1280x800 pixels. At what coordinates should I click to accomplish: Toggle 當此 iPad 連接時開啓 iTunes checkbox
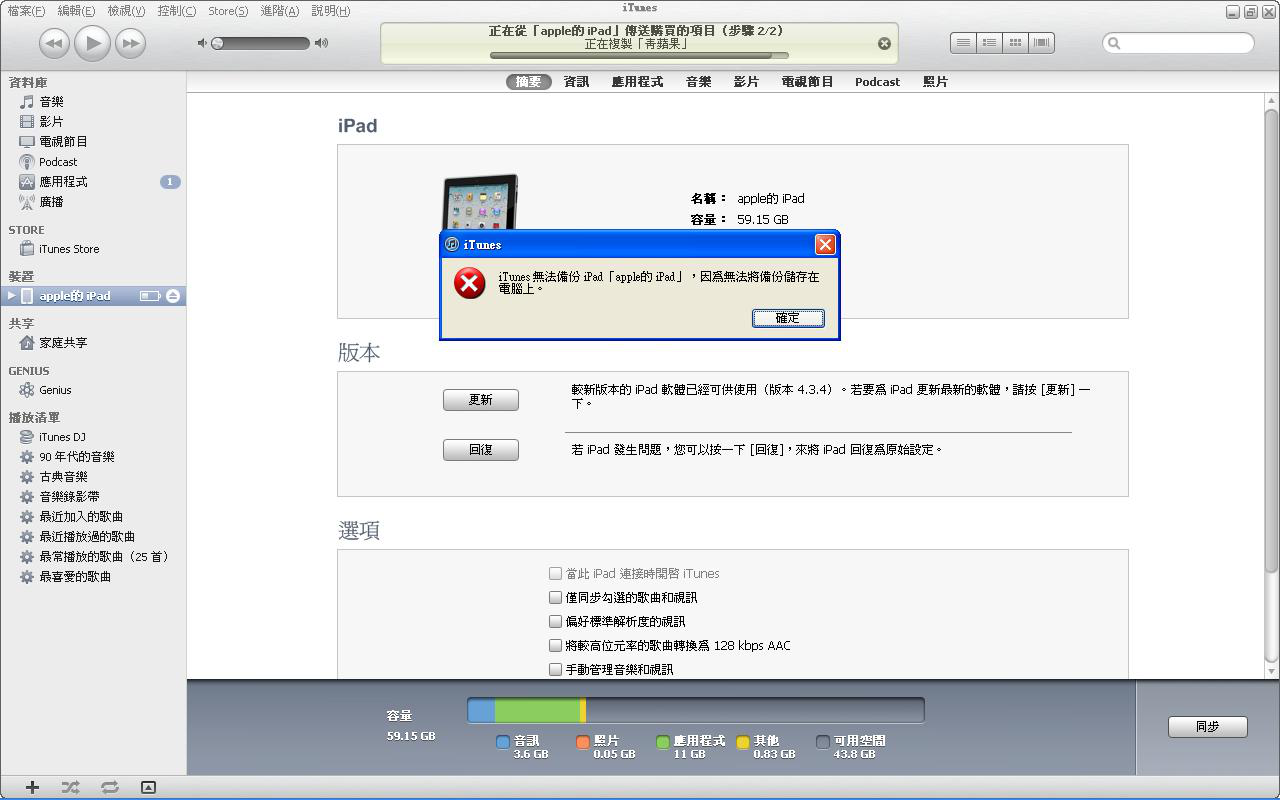[556, 573]
